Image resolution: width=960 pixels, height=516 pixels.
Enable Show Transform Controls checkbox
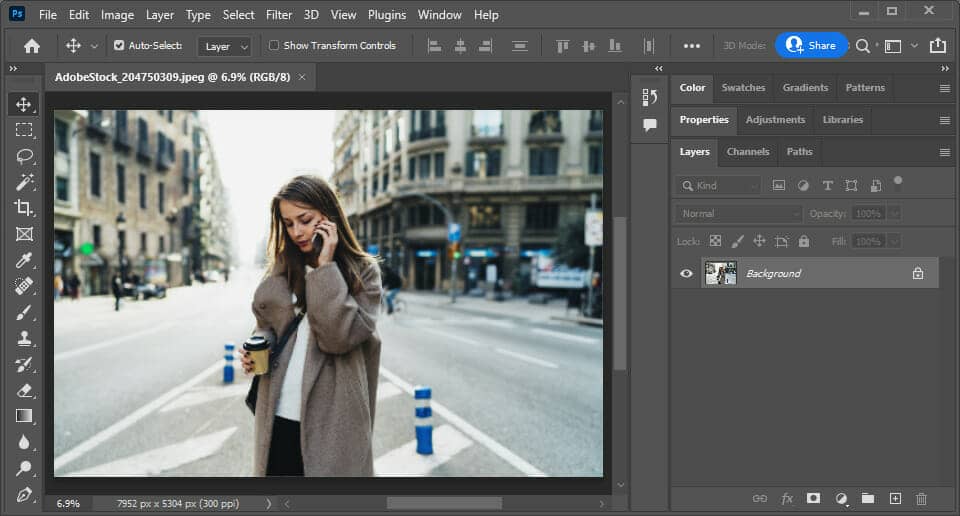(274, 46)
